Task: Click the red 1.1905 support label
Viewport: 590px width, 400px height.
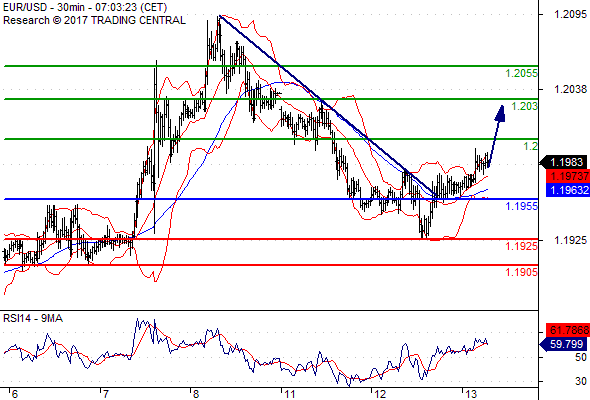Action: pyautogui.click(x=521, y=272)
